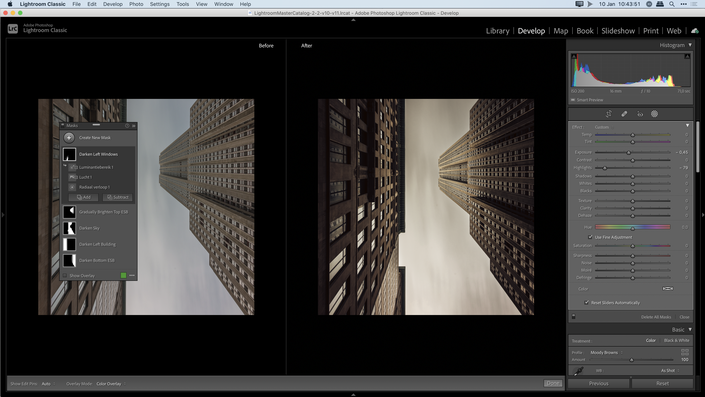Collapse the Histogram panel triangle
Image resolution: width=705 pixels, height=397 pixels.
coord(690,45)
